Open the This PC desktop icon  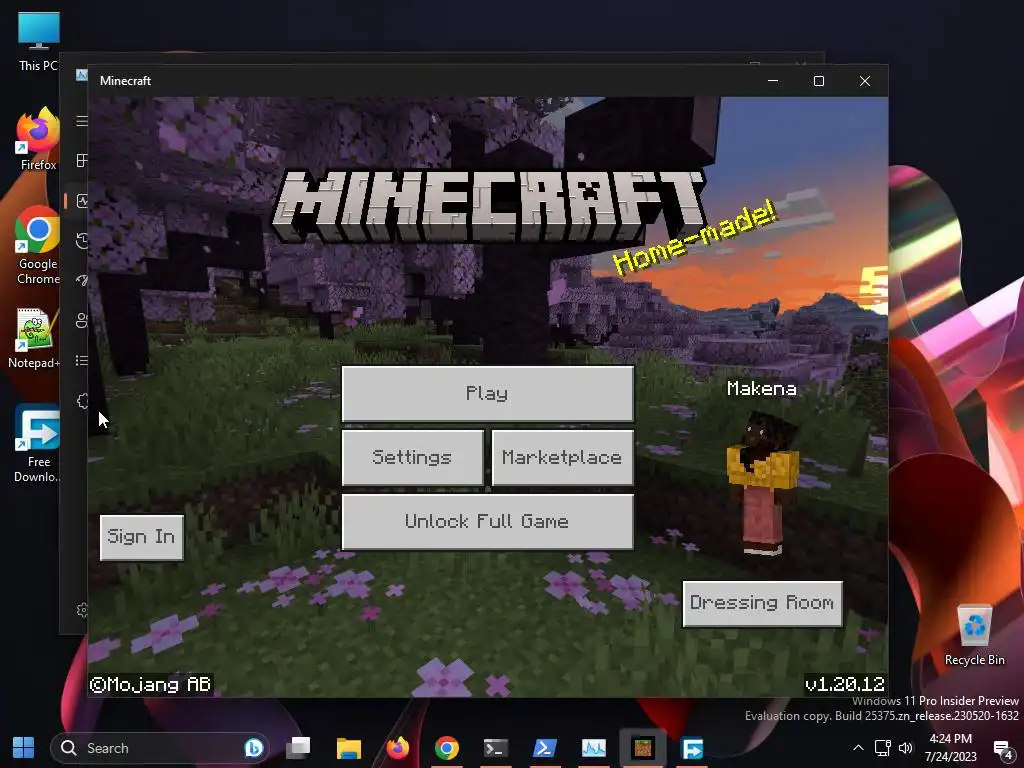coord(39,41)
